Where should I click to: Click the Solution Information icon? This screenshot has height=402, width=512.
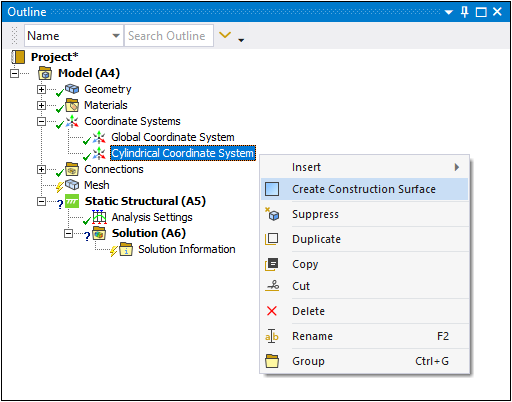point(126,249)
